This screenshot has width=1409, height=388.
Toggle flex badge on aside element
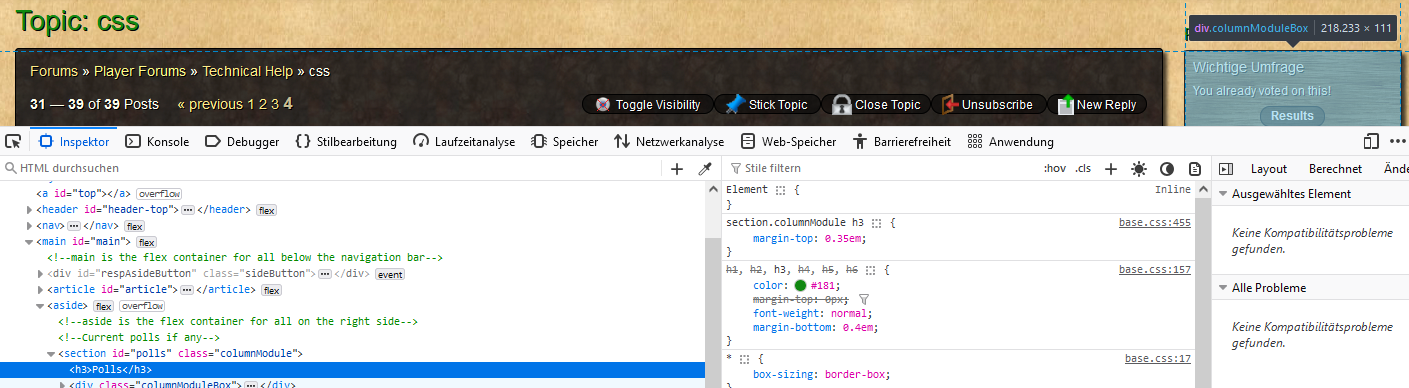click(103, 306)
